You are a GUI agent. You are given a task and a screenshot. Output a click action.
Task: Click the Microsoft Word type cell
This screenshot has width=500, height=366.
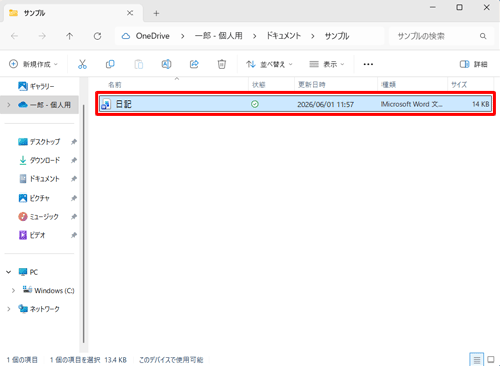coord(412,104)
